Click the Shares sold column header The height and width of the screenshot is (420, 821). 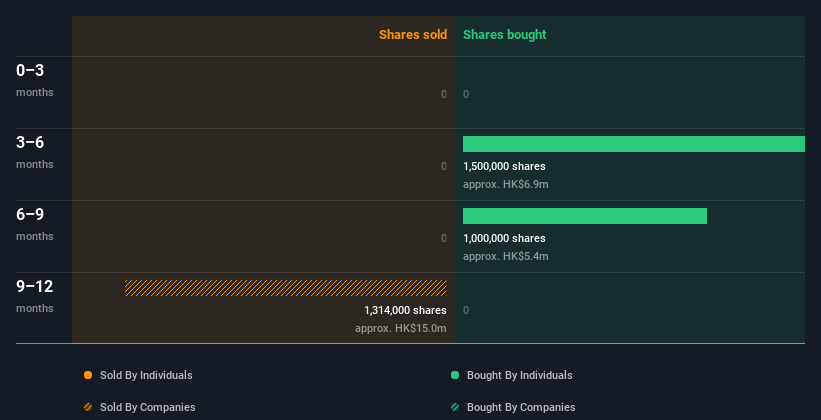point(413,35)
